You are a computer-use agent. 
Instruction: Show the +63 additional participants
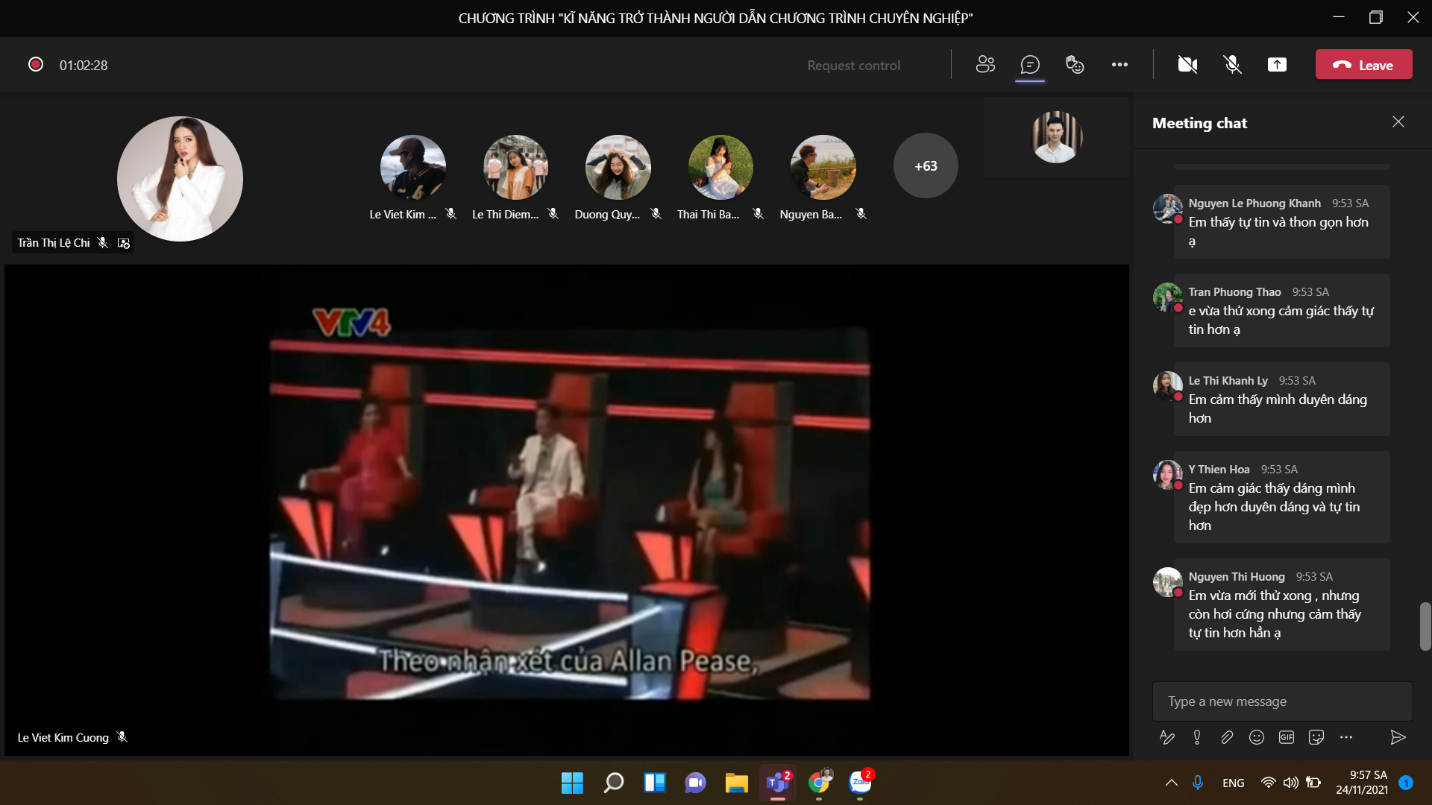pyautogui.click(x=926, y=166)
